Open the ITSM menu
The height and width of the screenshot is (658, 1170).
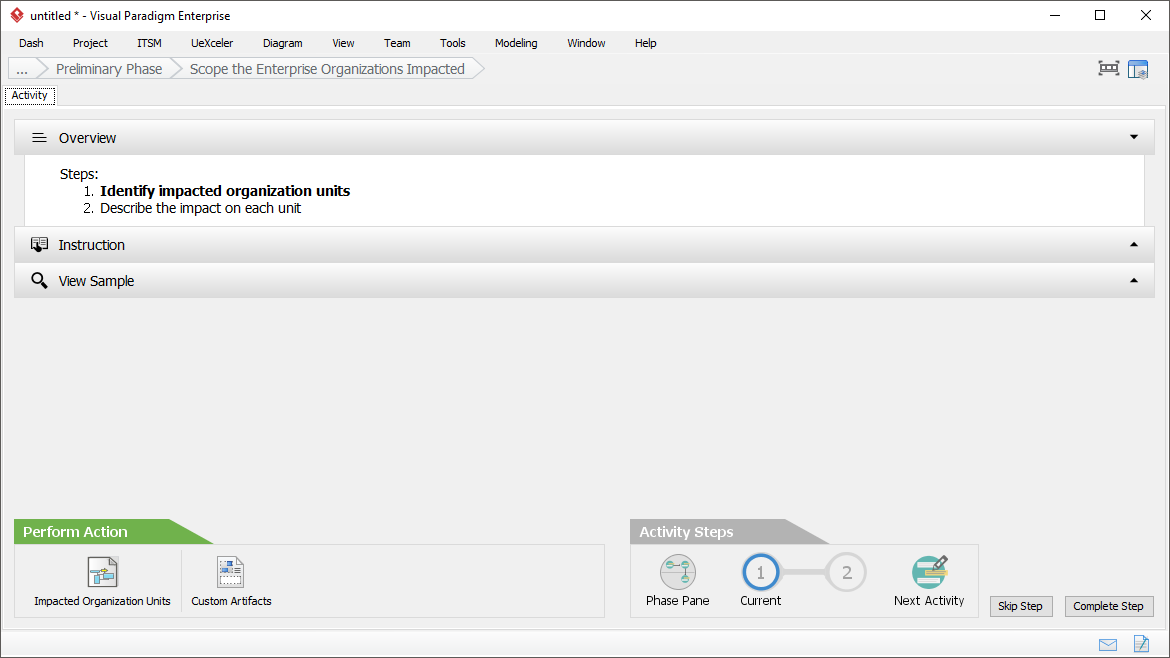pyautogui.click(x=149, y=43)
